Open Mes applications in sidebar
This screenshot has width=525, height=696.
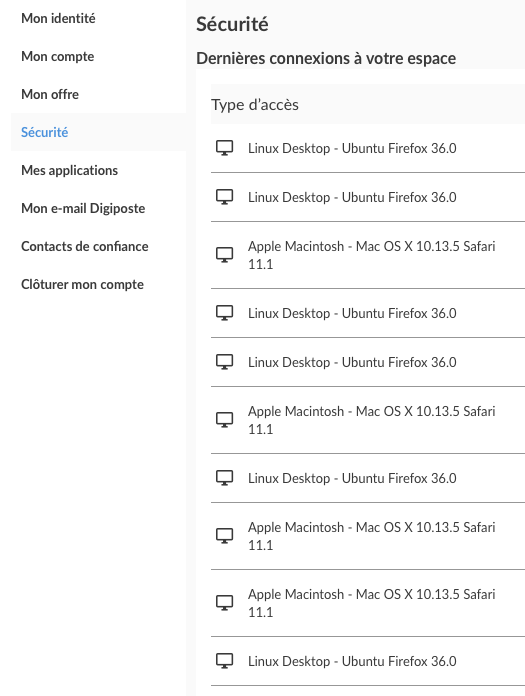(x=70, y=170)
